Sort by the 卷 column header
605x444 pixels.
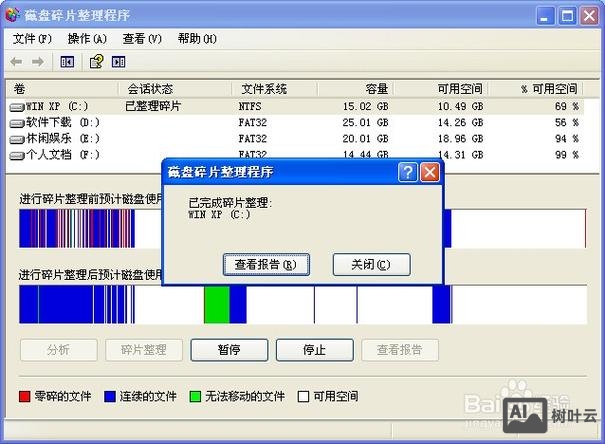click(x=62, y=89)
